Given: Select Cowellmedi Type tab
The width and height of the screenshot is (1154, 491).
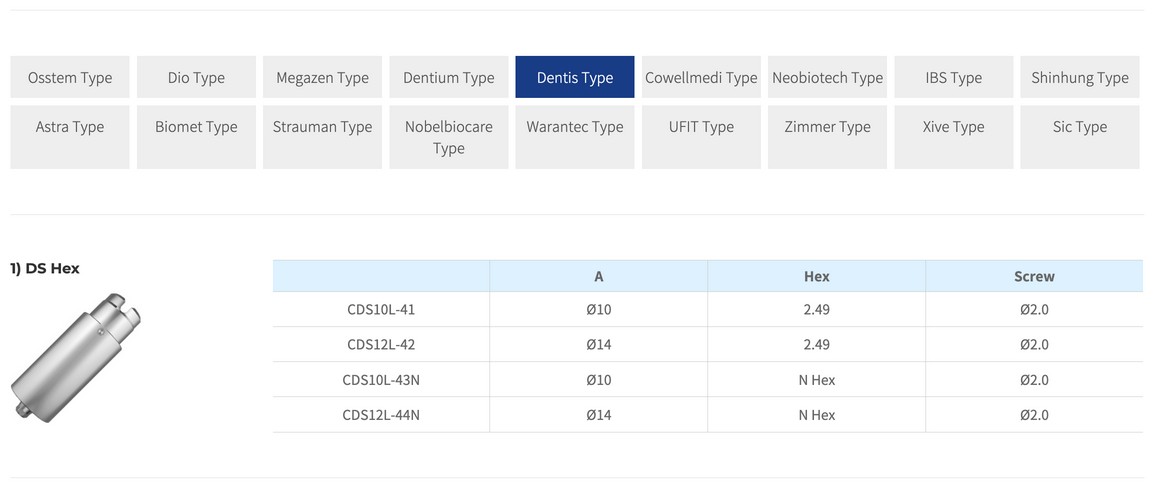Looking at the screenshot, I should (x=701, y=77).
